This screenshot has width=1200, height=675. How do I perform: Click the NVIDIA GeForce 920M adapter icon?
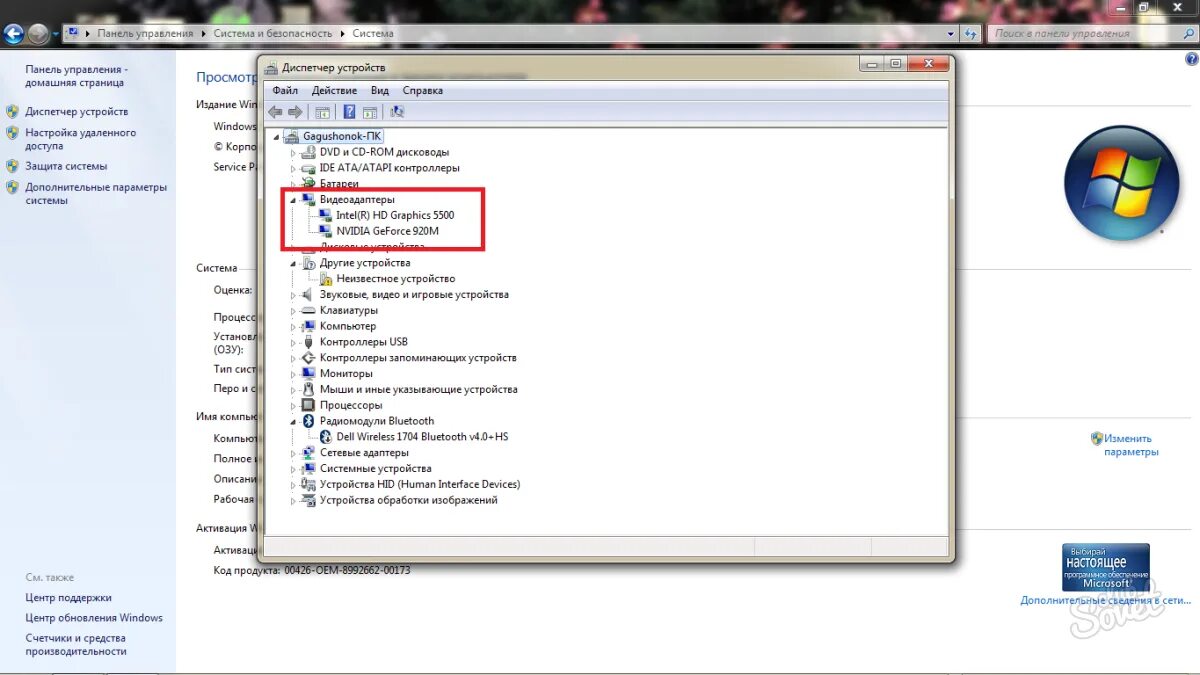click(x=325, y=231)
